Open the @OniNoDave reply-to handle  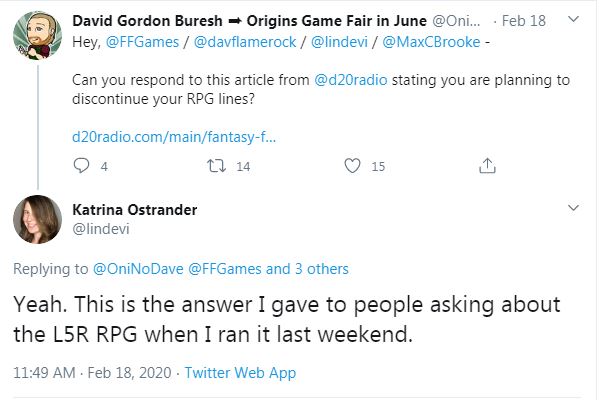click(138, 269)
